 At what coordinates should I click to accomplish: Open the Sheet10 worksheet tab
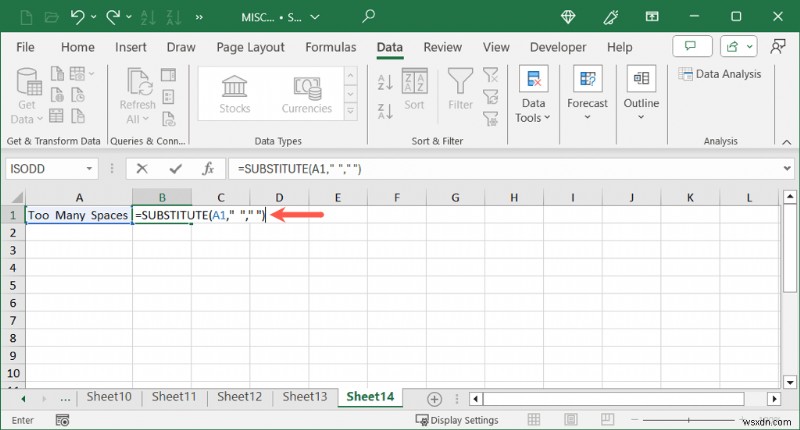[109, 397]
